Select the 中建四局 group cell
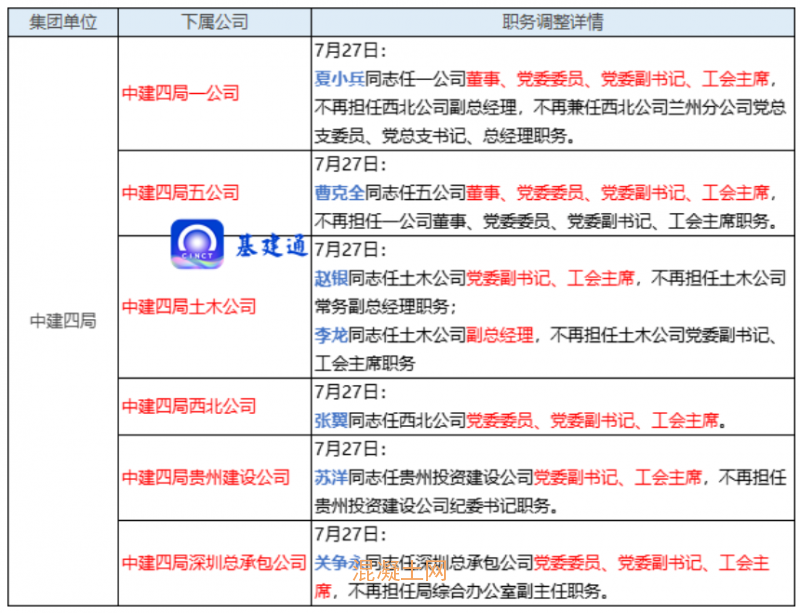This screenshot has width=800, height=613. point(63,321)
